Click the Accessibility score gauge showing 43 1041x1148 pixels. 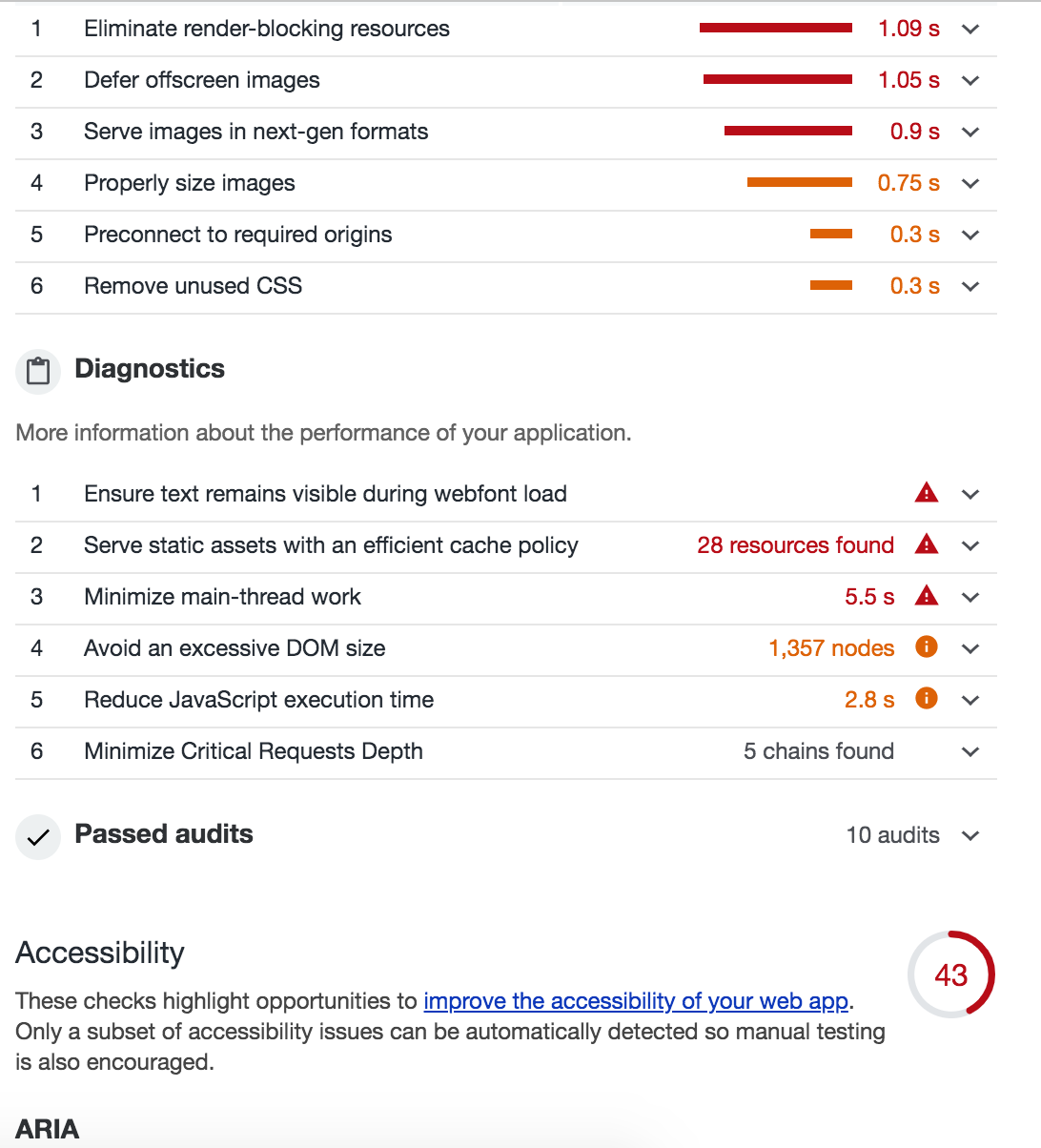(x=951, y=974)
